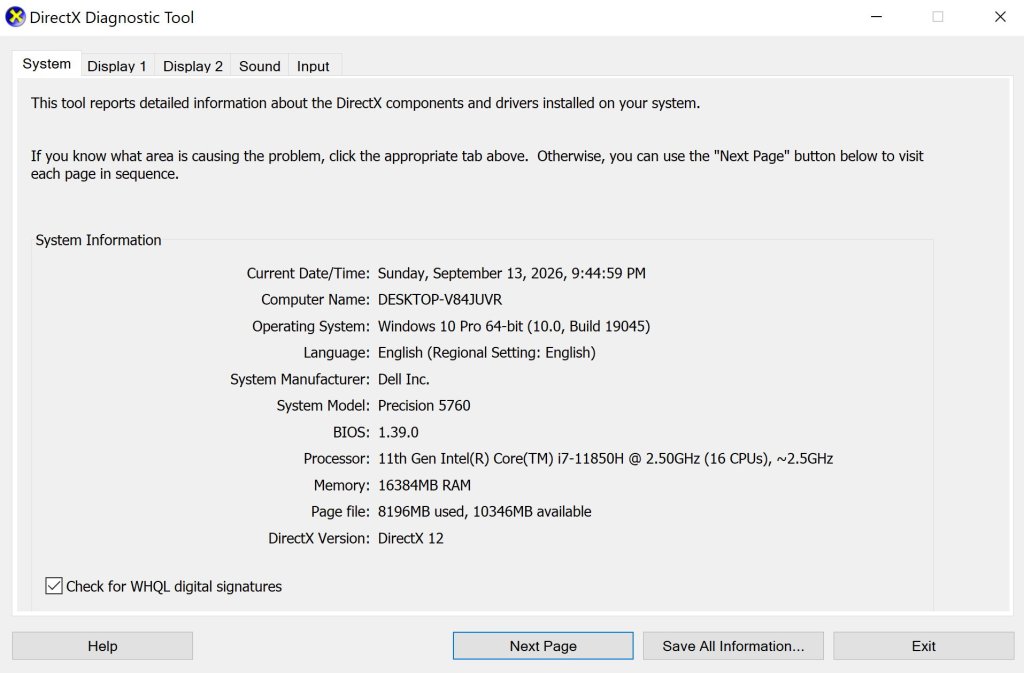Click the 'If you know what area' paragraph
Viewport: 1024px width, 673px height.
477,164
